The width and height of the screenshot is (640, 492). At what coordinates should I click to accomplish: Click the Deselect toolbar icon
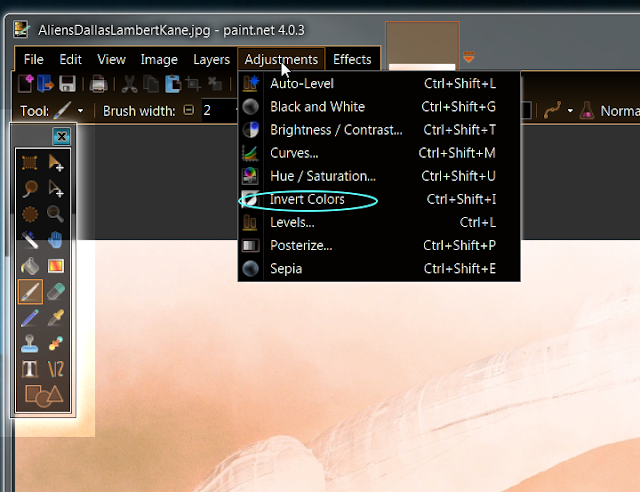pos(215,84)
